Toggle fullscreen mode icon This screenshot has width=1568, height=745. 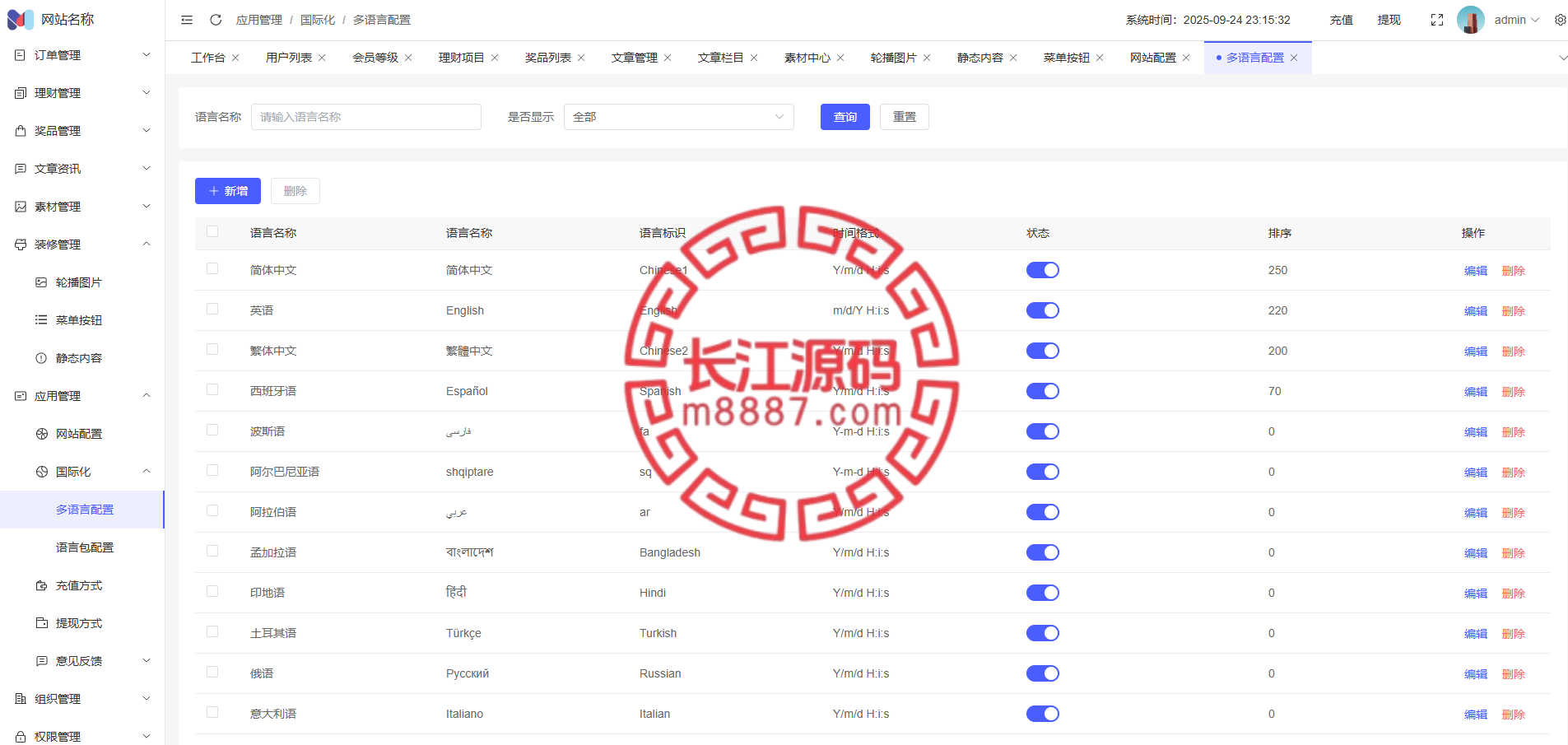point(1437,20)
